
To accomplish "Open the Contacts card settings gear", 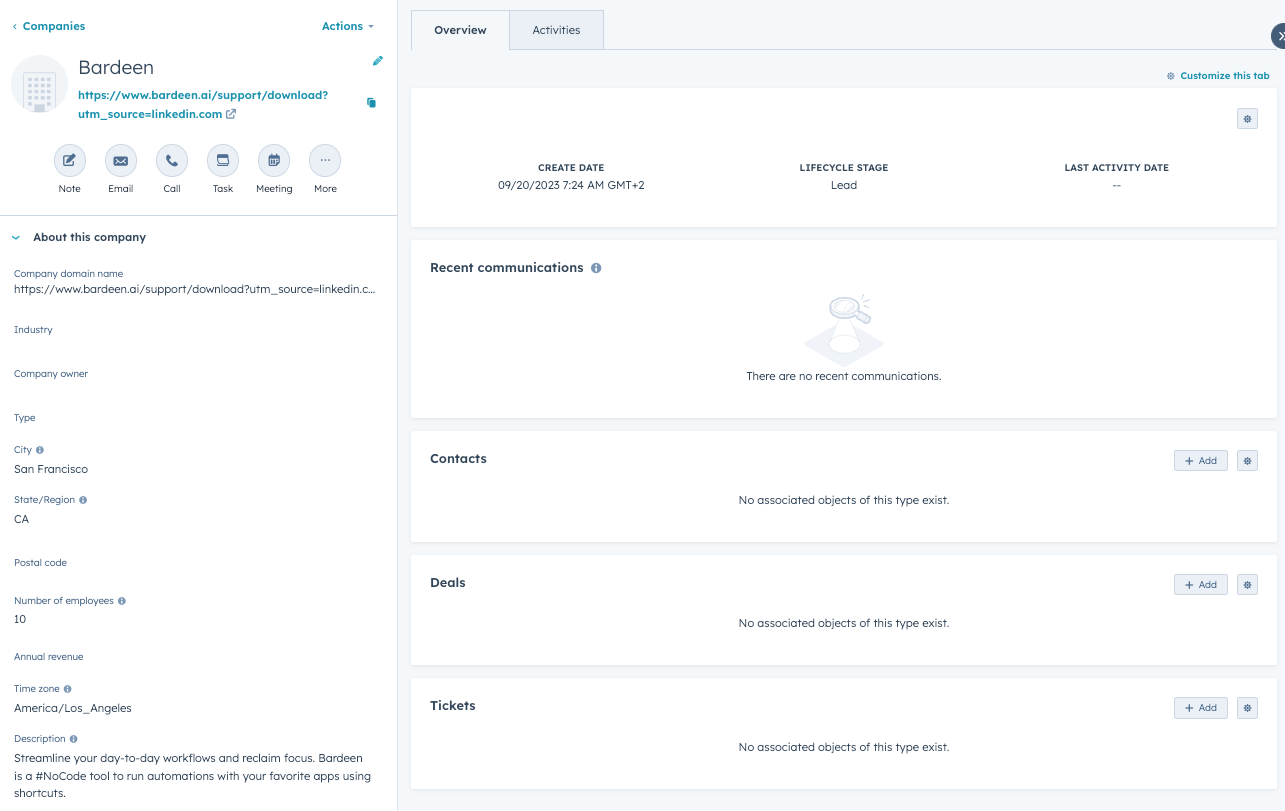I will (x=1246, y=460).
